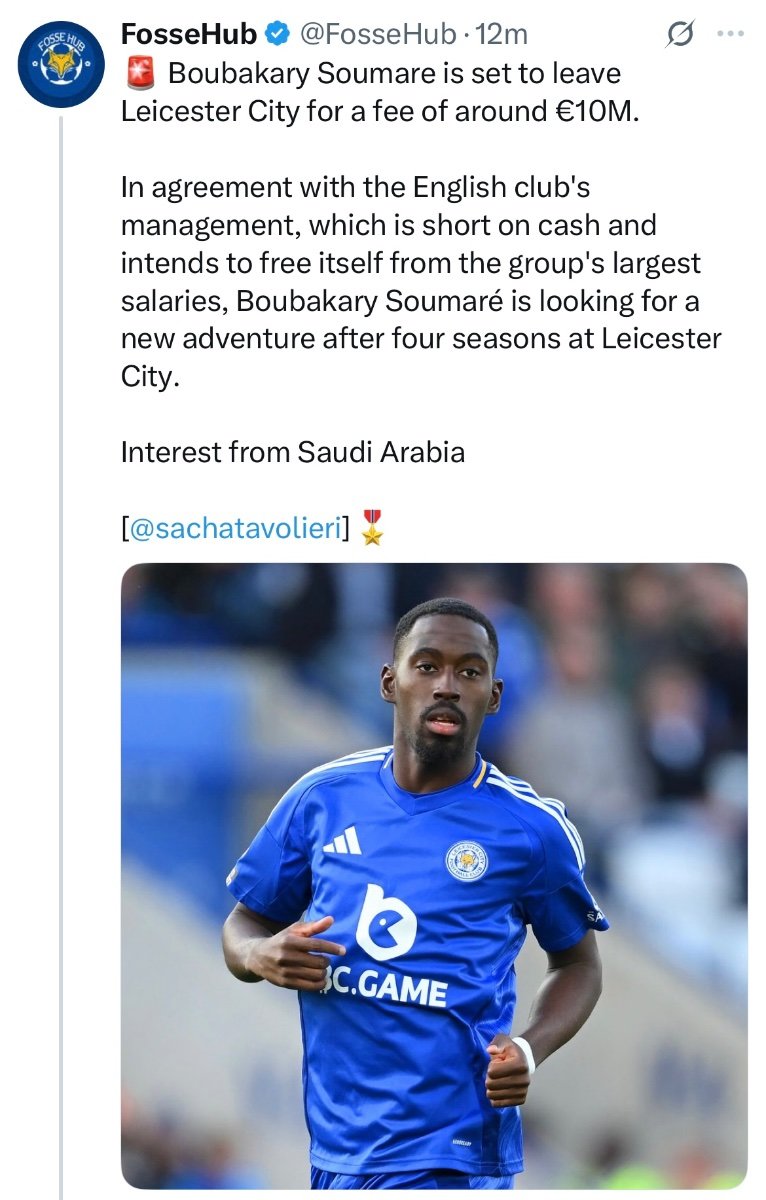Tap the blue verified badge
Screen dimensions: 766x1200
pyautogui.click(x=276, y=34)
